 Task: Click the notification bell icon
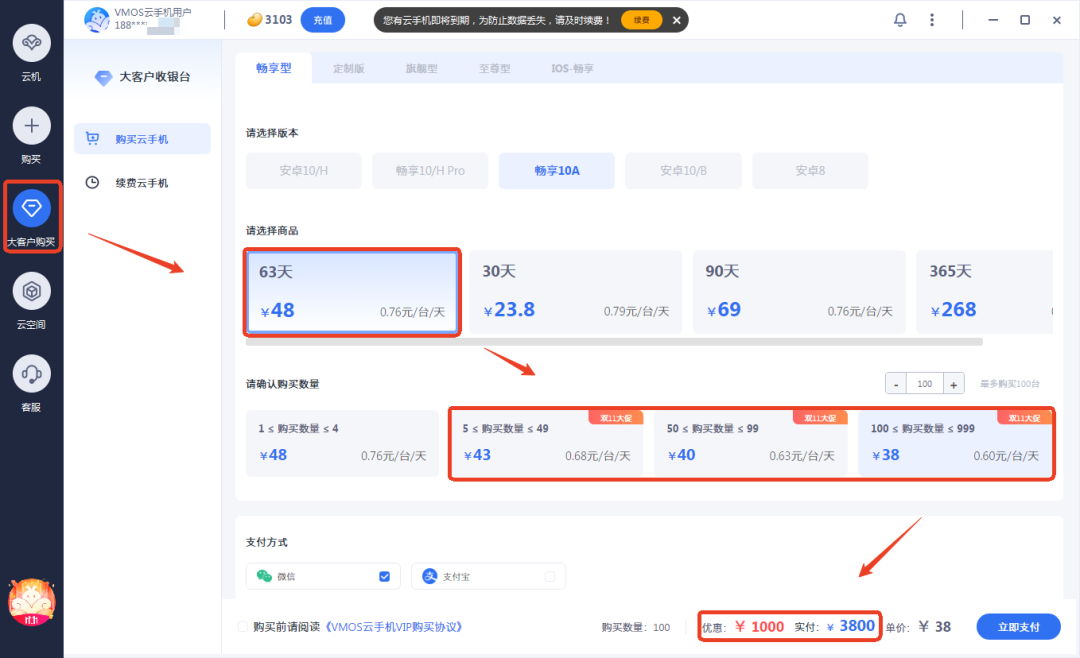click(900, 20)
